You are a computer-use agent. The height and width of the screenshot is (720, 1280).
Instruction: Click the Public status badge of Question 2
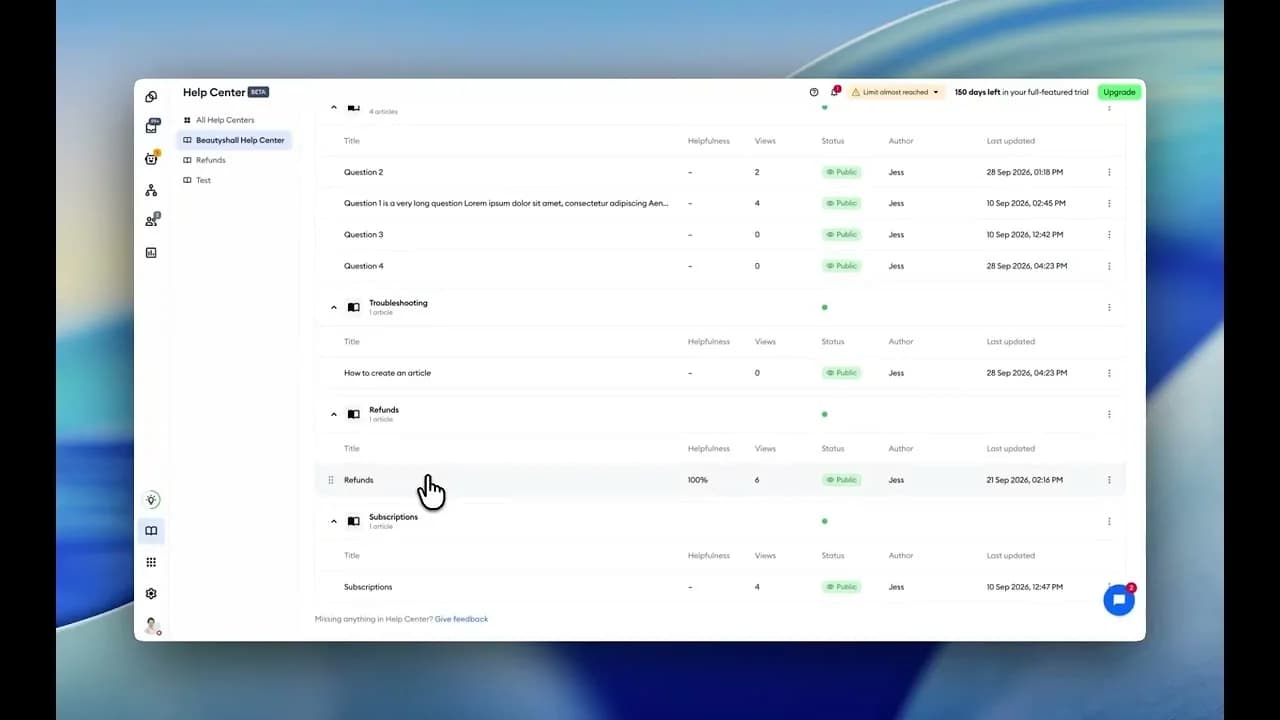(842, 172)
